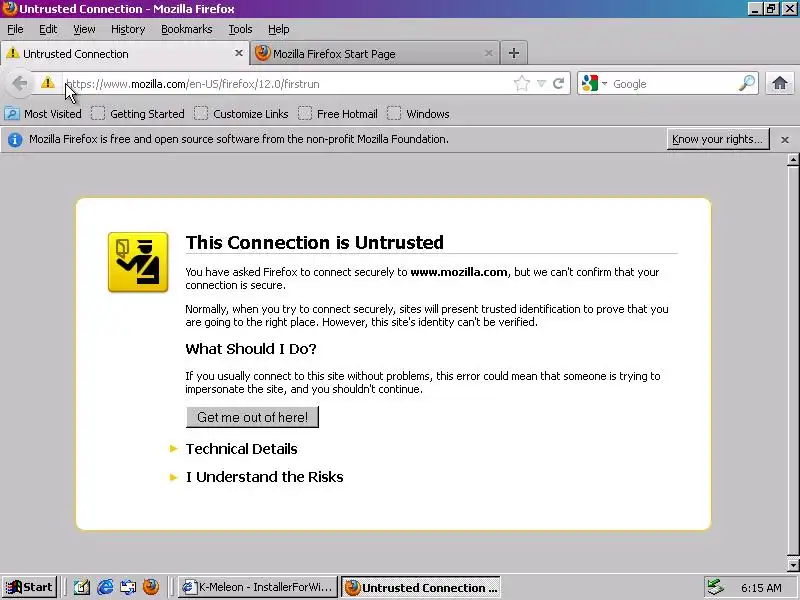
Task: Go to the Home page
Action: pos(779,83)
